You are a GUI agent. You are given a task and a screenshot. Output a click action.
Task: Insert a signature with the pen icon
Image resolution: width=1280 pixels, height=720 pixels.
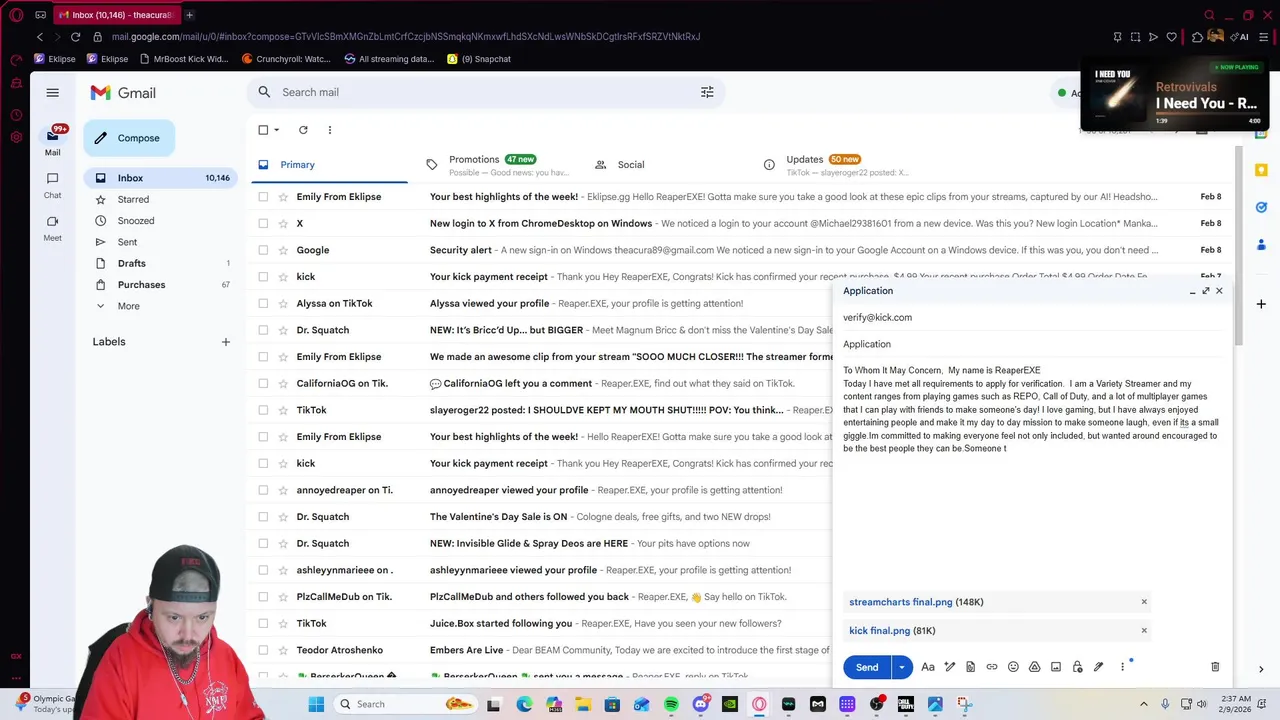click(x=1098, y=667)
